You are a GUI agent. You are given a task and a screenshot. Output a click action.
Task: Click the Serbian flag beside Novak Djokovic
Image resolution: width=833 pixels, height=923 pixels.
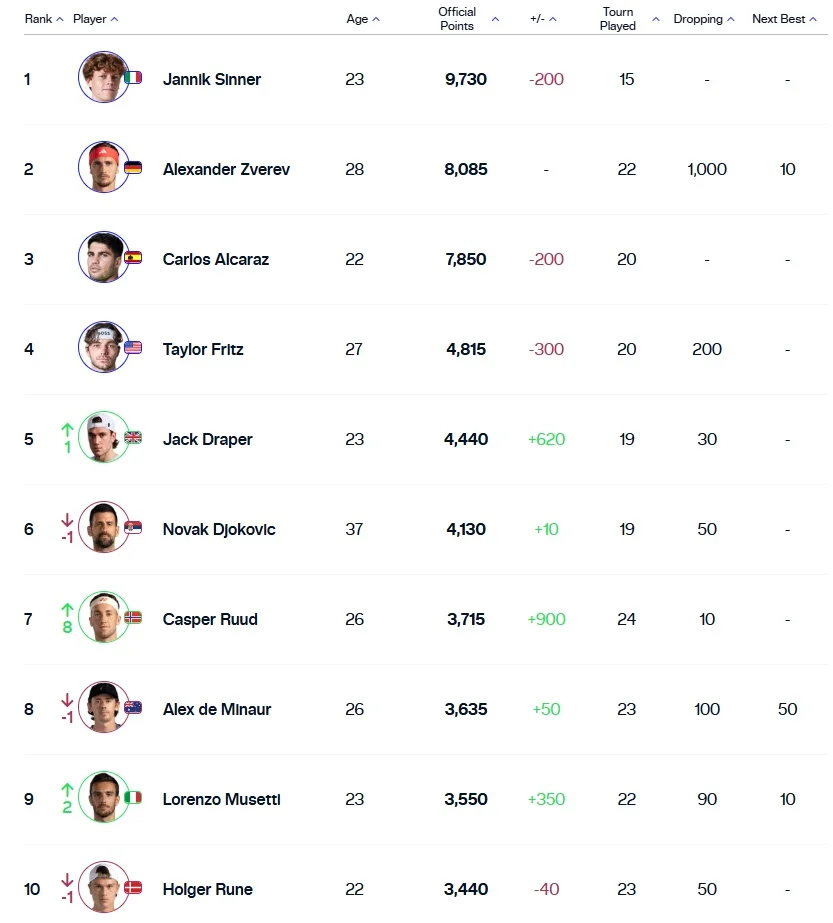(133, 527)
